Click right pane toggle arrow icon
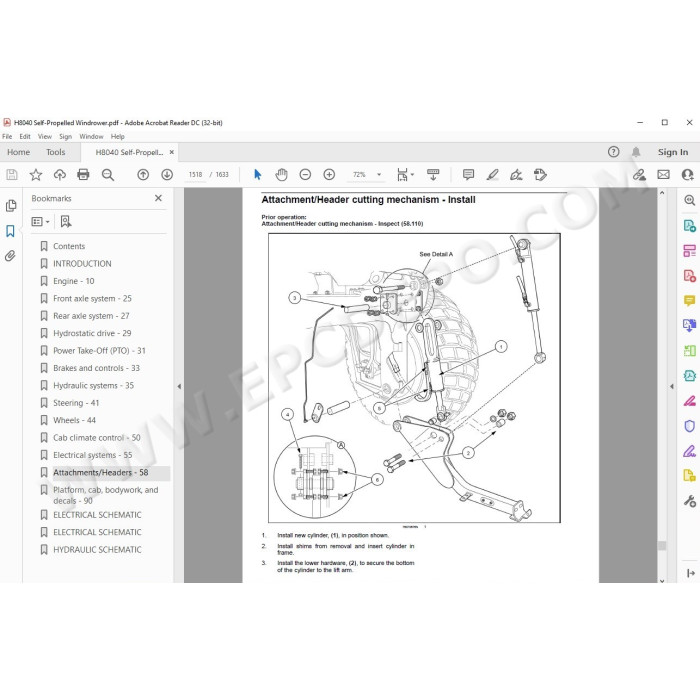Screen dimensions: 700x700 (691, 573)
